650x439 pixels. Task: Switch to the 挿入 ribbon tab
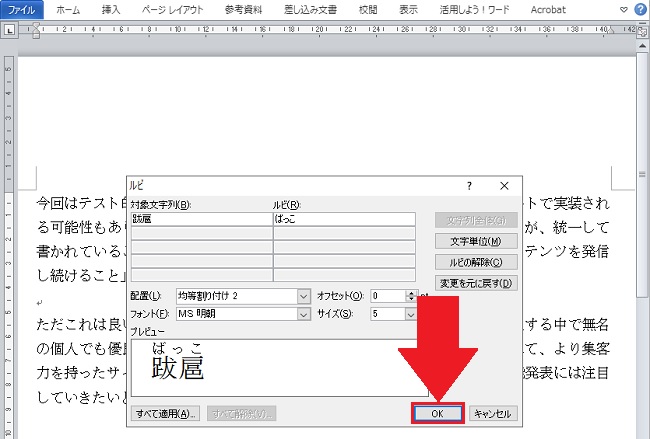pyautogui.click(x=111, y=10)
